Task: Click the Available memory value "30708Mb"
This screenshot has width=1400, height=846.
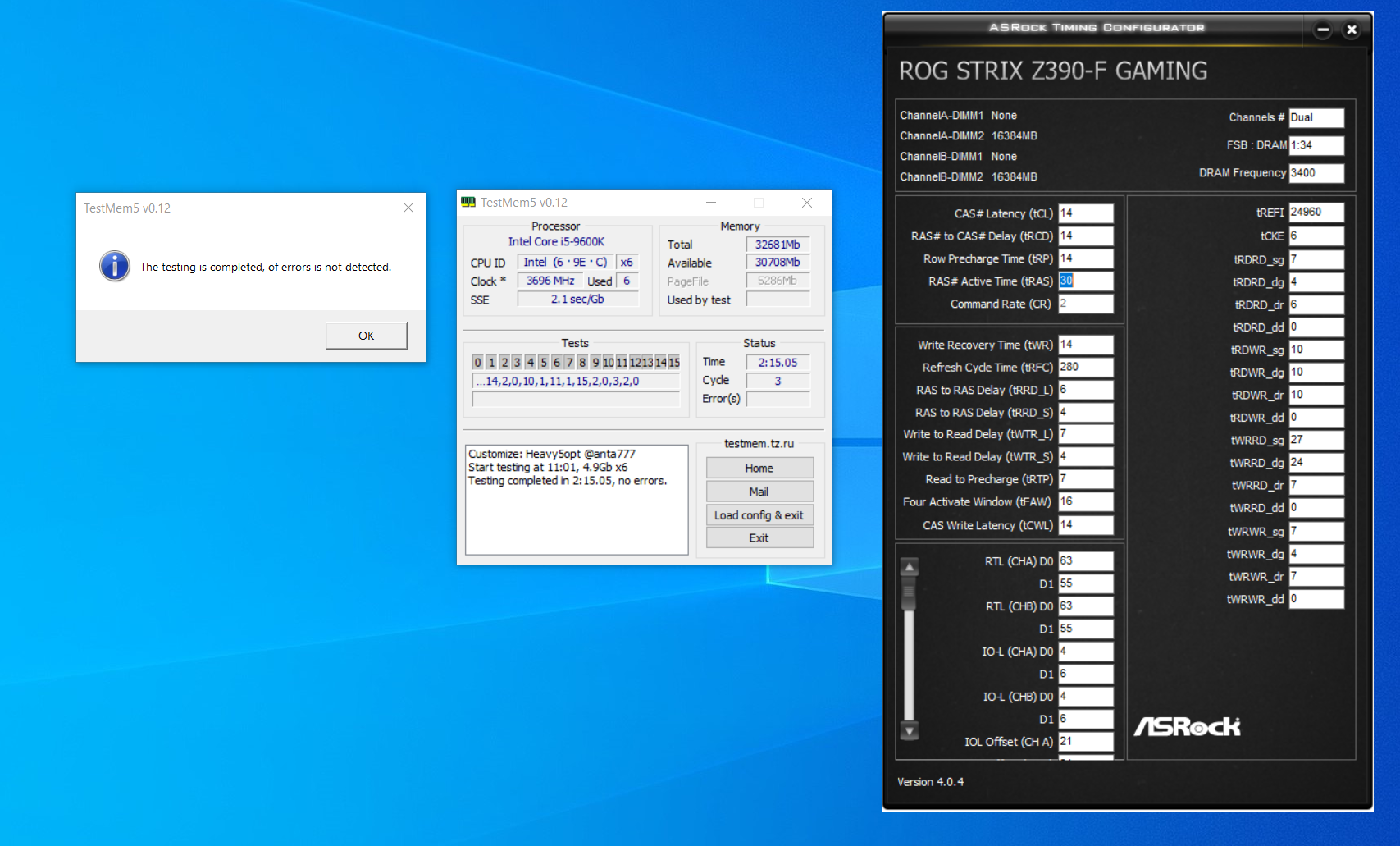Action: click(x=778, y=263)
